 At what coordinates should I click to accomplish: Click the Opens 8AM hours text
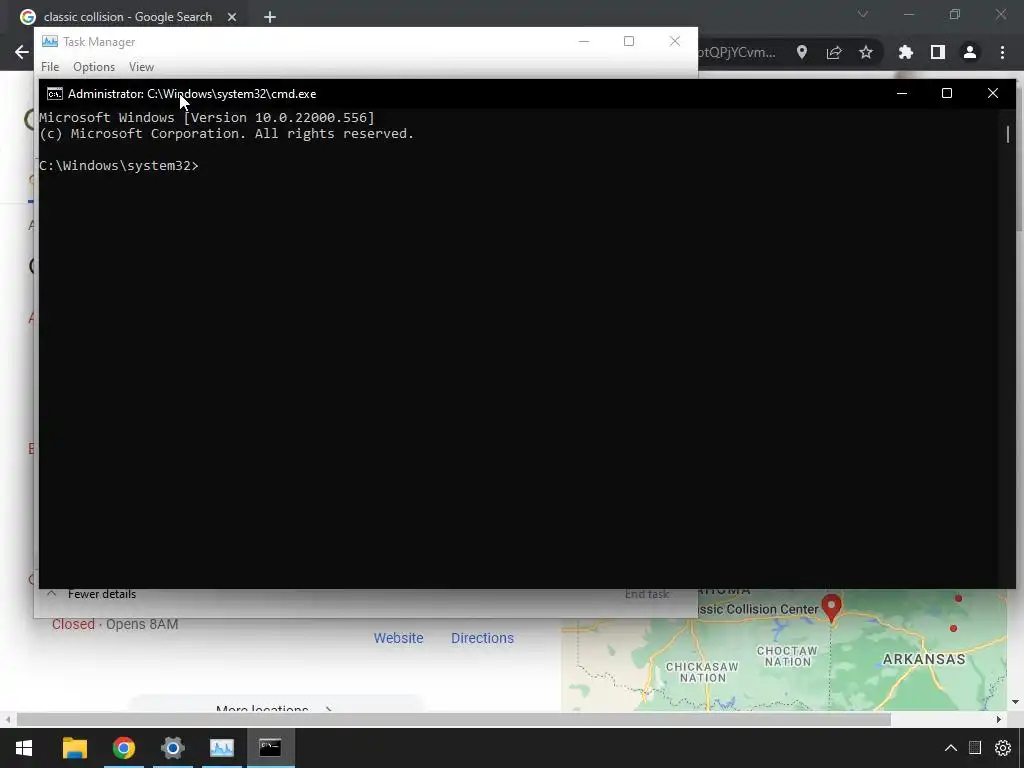tap(142, 624)
